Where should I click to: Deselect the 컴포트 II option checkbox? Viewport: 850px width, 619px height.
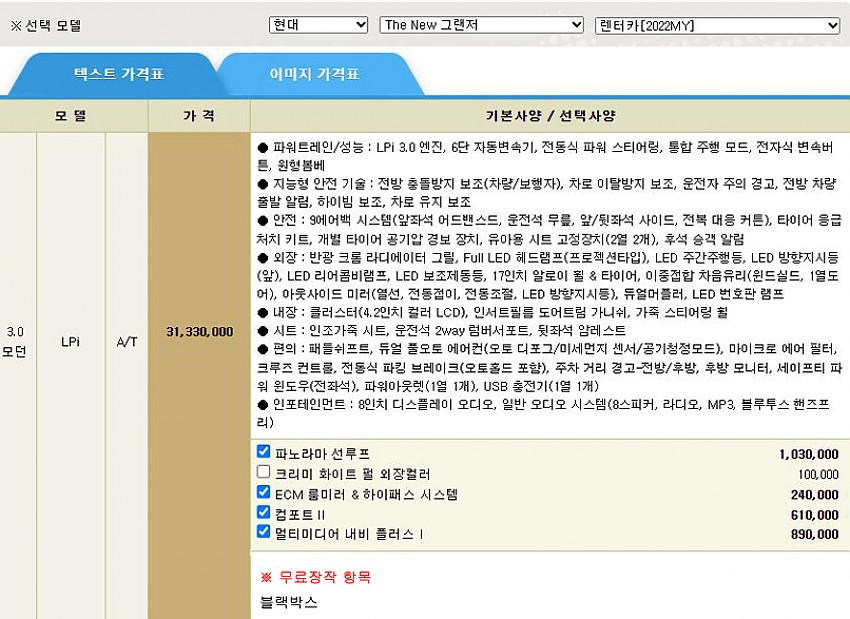pyautogui.click(x=264, y=513)
